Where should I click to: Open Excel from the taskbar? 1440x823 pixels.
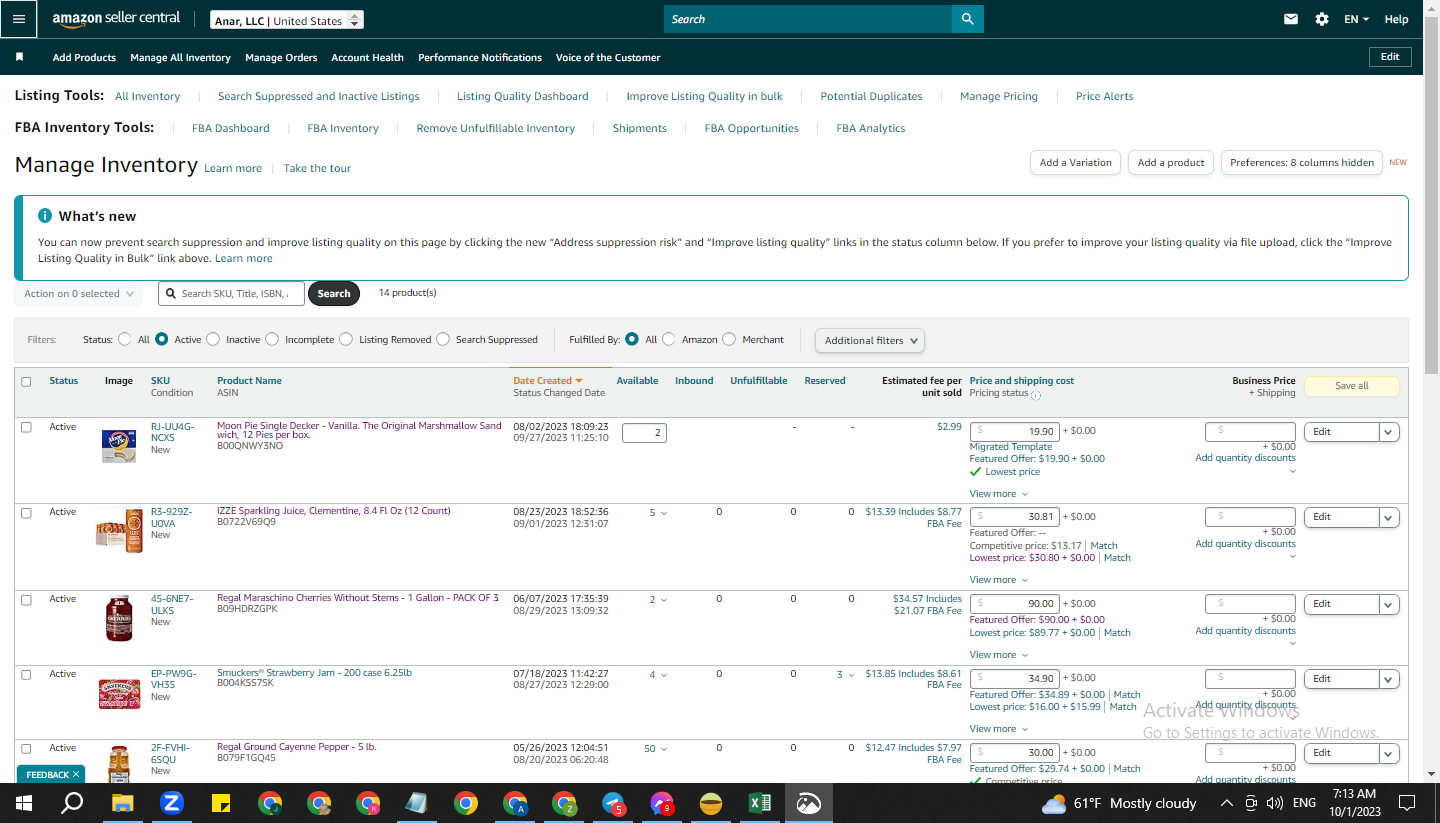click(x=760, y=803)
